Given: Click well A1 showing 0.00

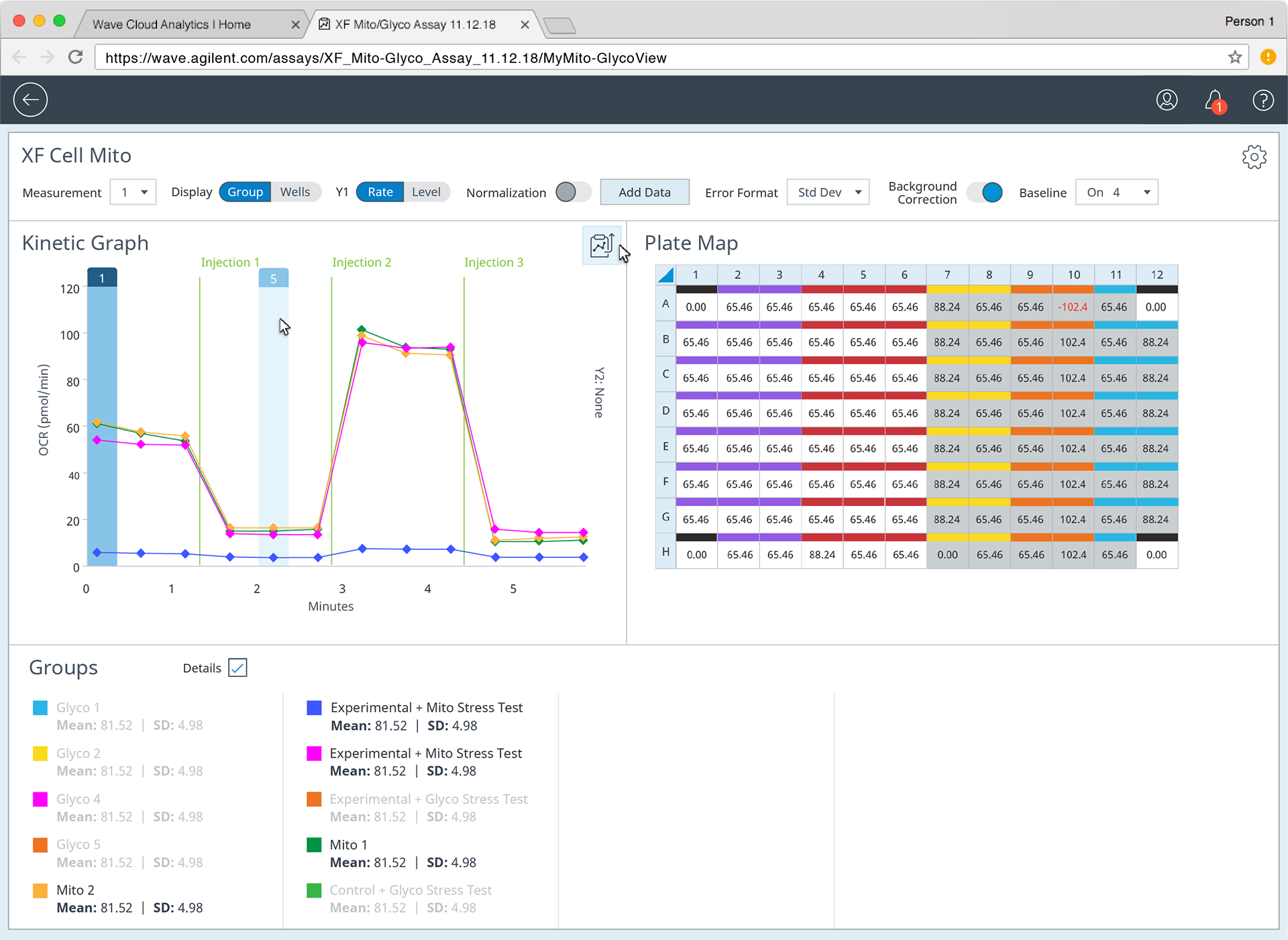Looking at the screenshot, I should [696, 307].
